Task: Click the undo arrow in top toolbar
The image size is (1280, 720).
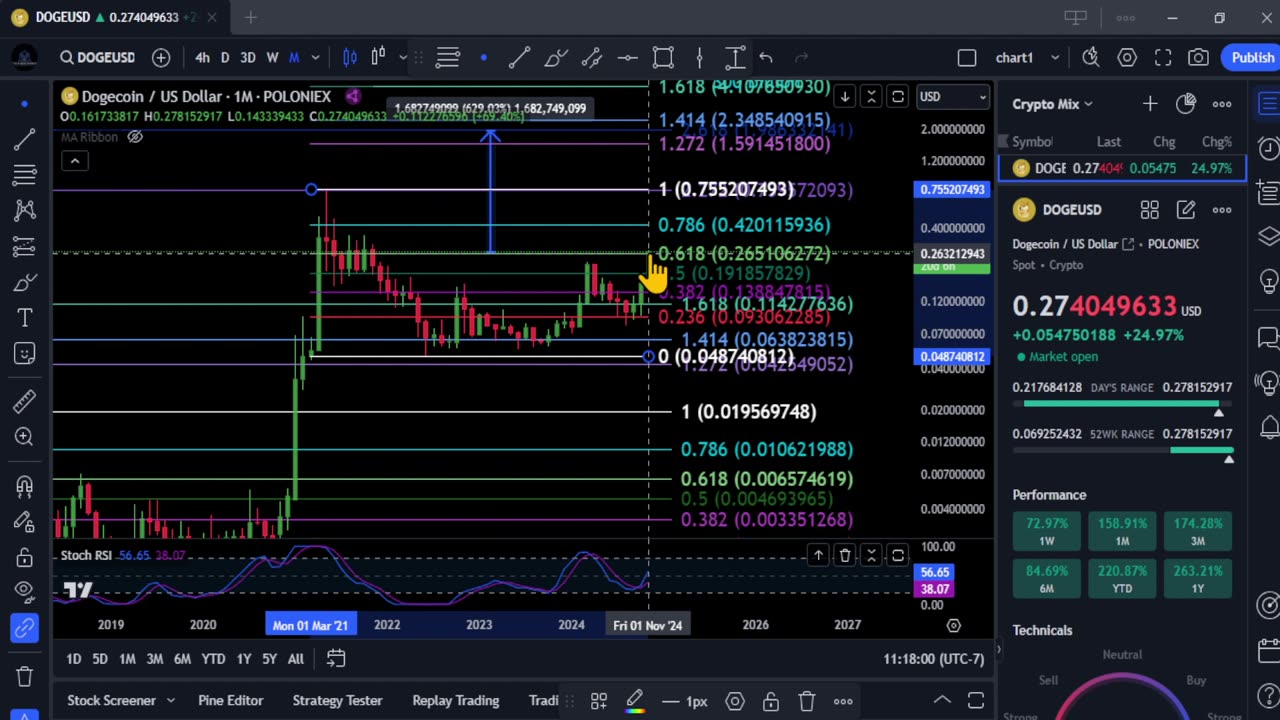Action: [x=766, y=58]
